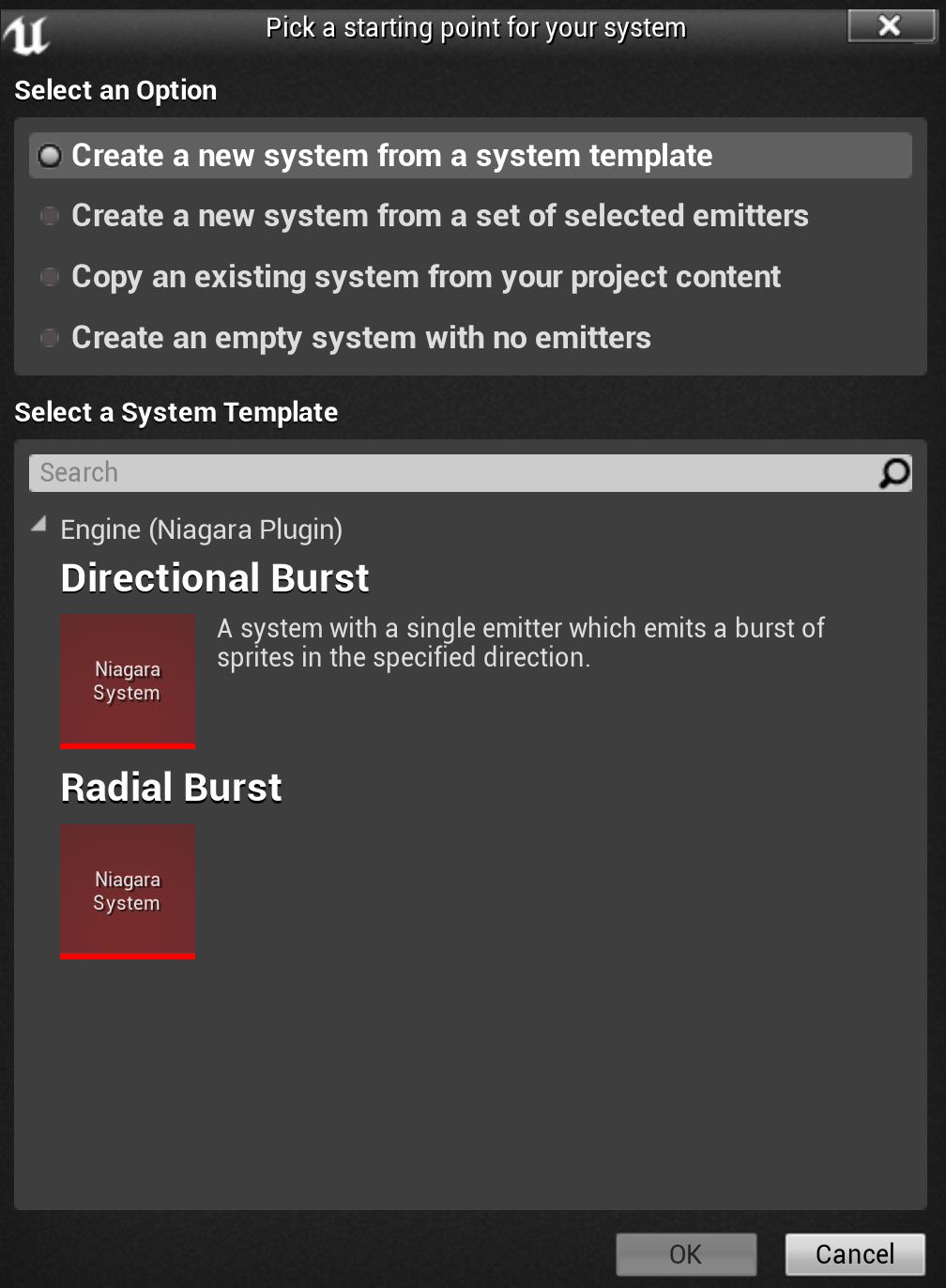
Task: Click the Directional Burst description text
Action: pyautogui.click(x=520, y=642)
